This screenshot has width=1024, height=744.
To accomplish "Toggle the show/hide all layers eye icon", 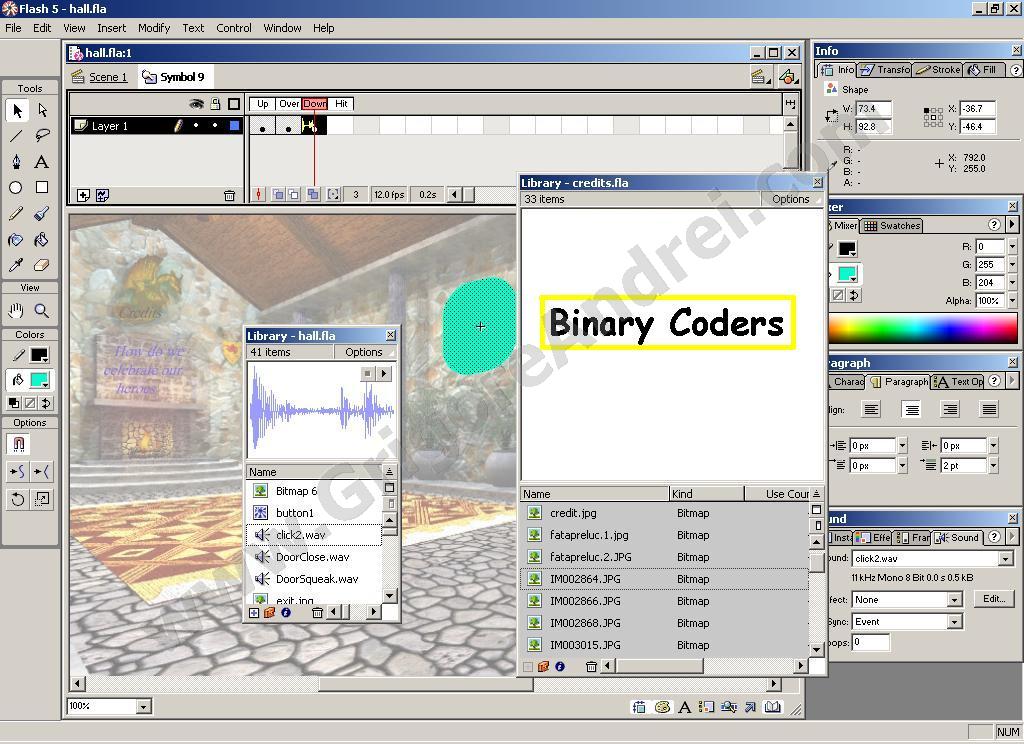I will tap(196, 103).
